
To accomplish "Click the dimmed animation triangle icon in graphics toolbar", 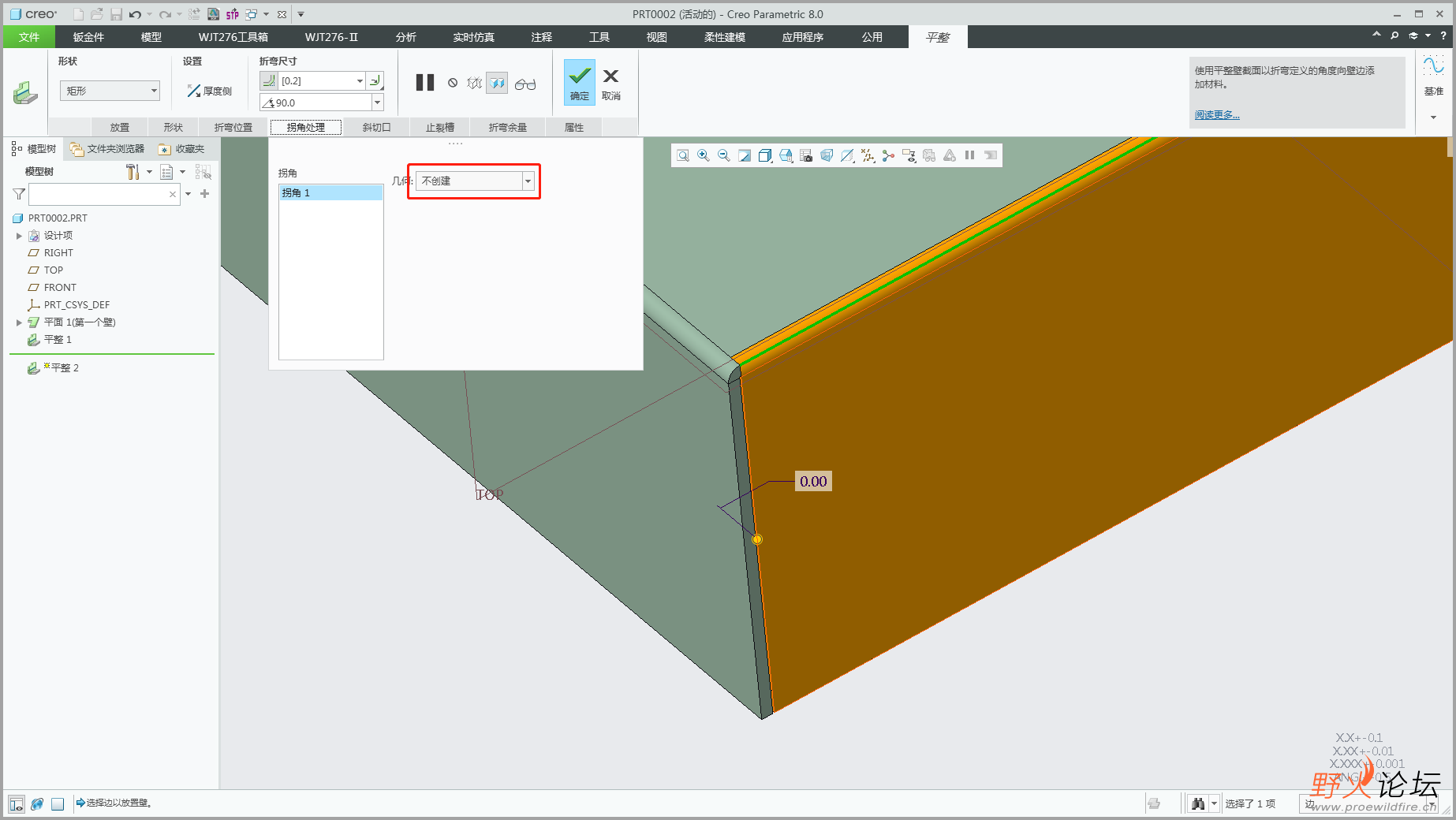I will pos(950,155).
